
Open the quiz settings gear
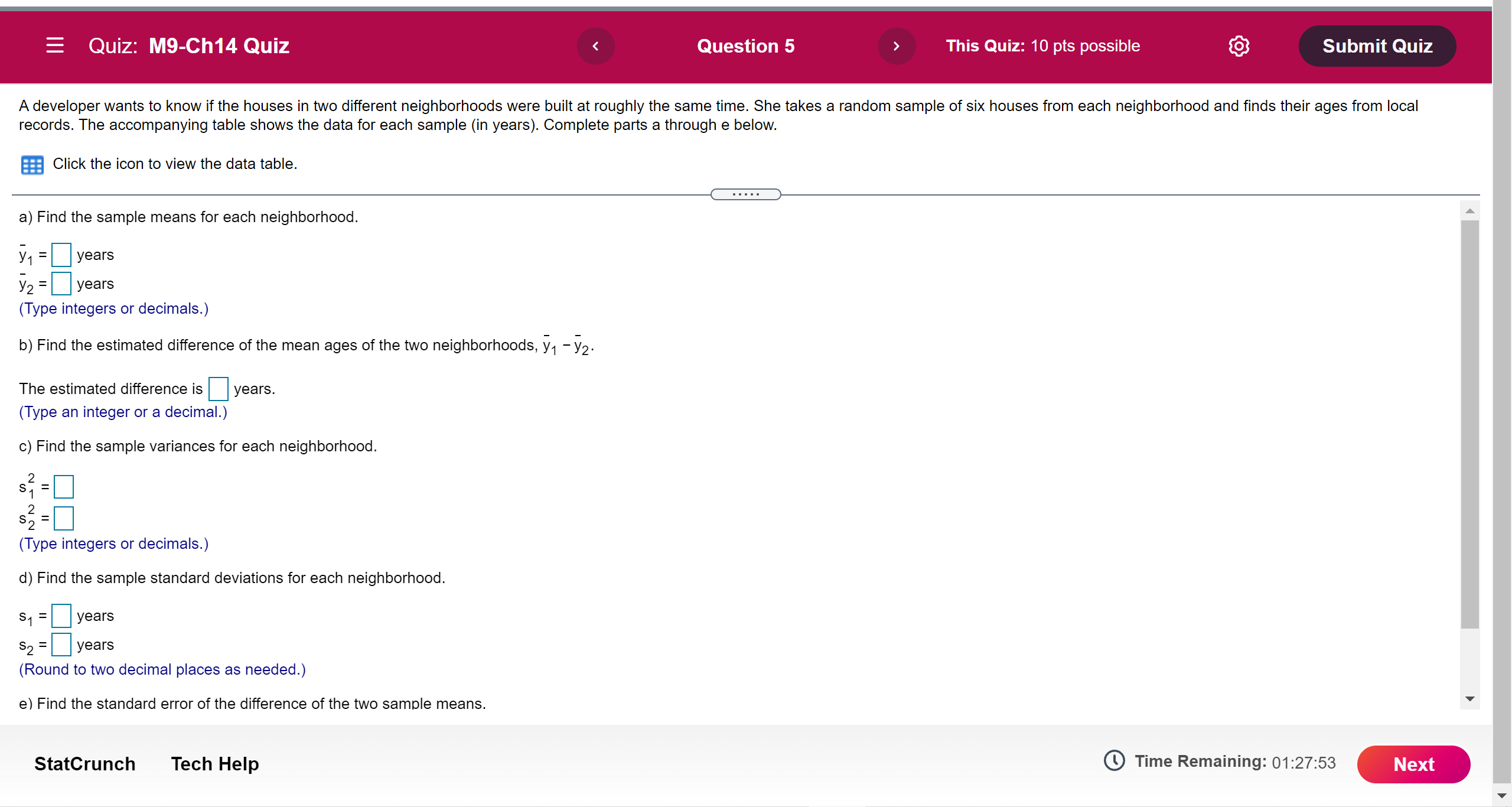click(1239, 45)
